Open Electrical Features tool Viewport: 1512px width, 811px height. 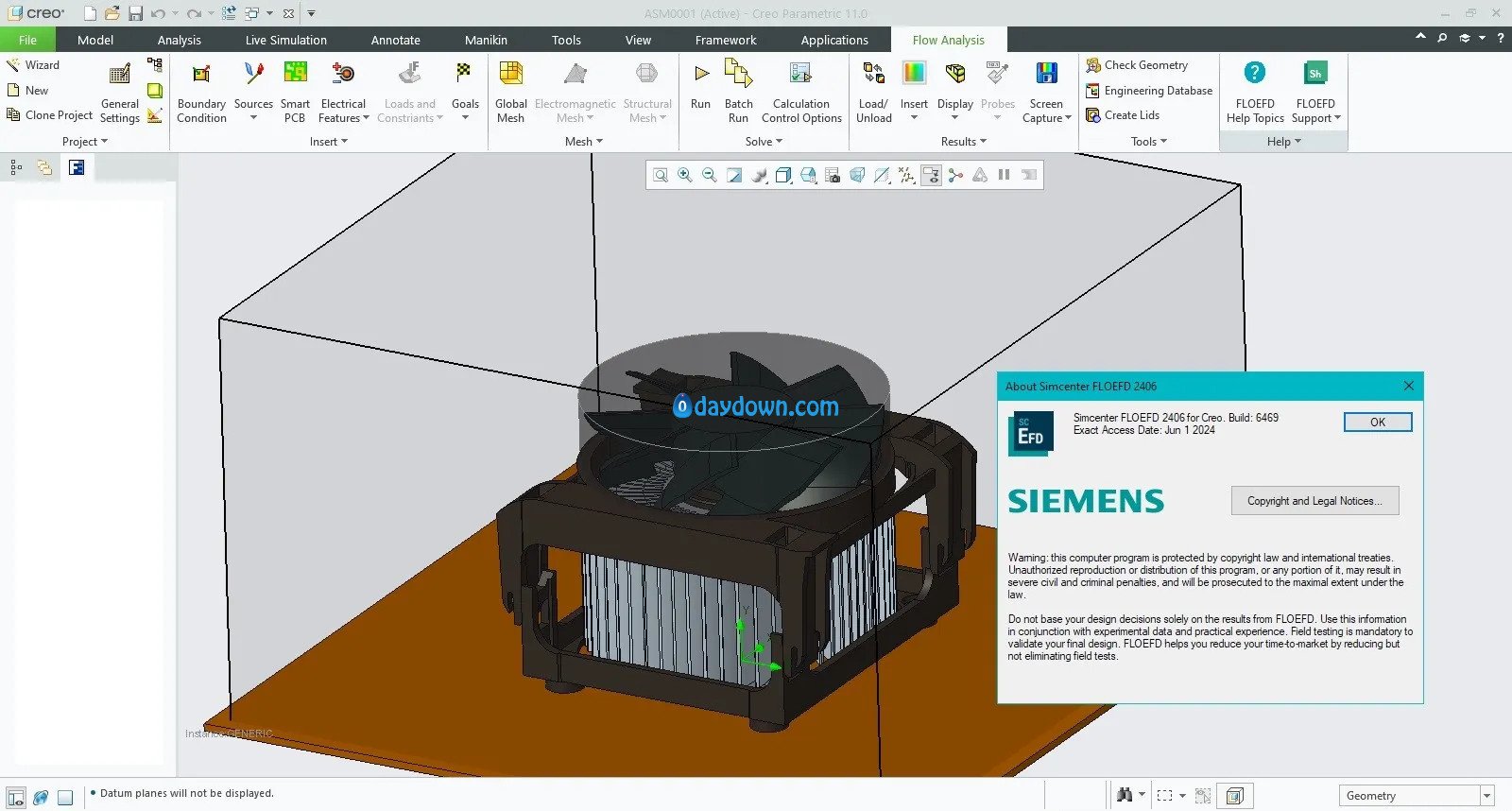(x=343, y=93)
